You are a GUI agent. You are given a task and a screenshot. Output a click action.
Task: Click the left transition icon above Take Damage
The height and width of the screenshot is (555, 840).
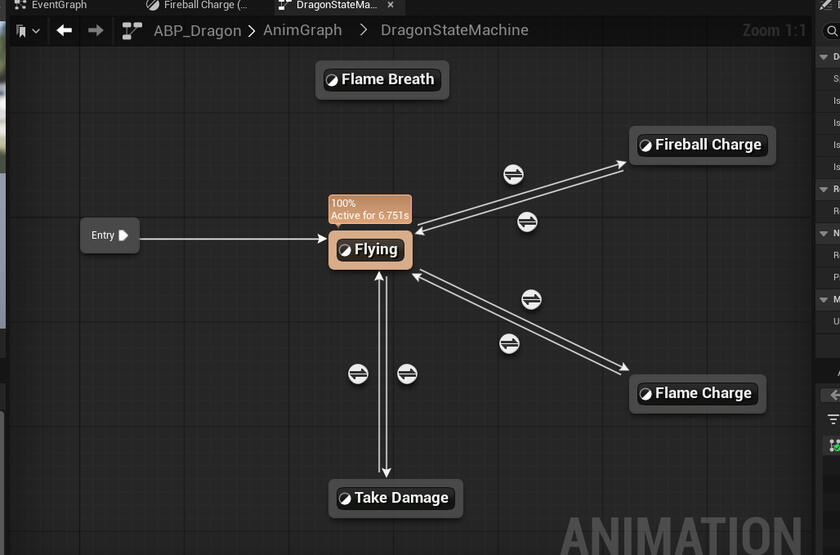[358, 374]
